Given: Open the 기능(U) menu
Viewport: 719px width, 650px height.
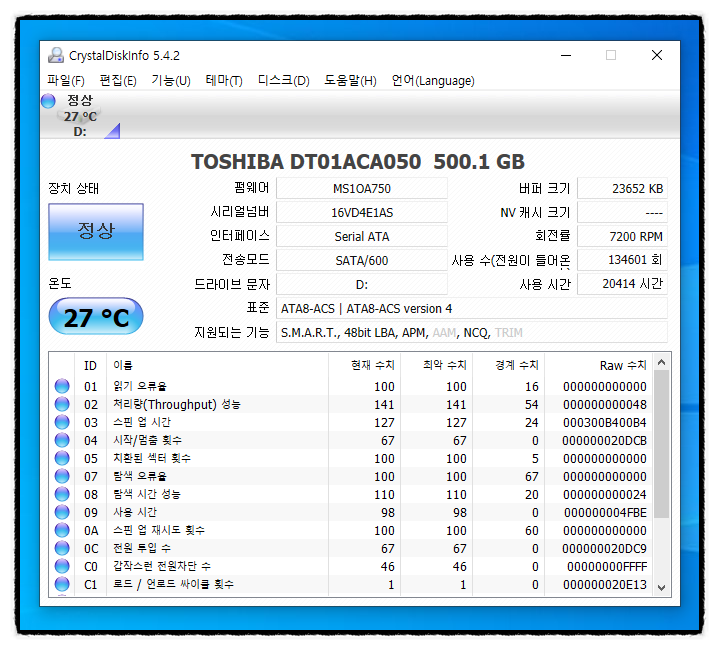Looking at the screenshot, I should (x=171, y=81).
